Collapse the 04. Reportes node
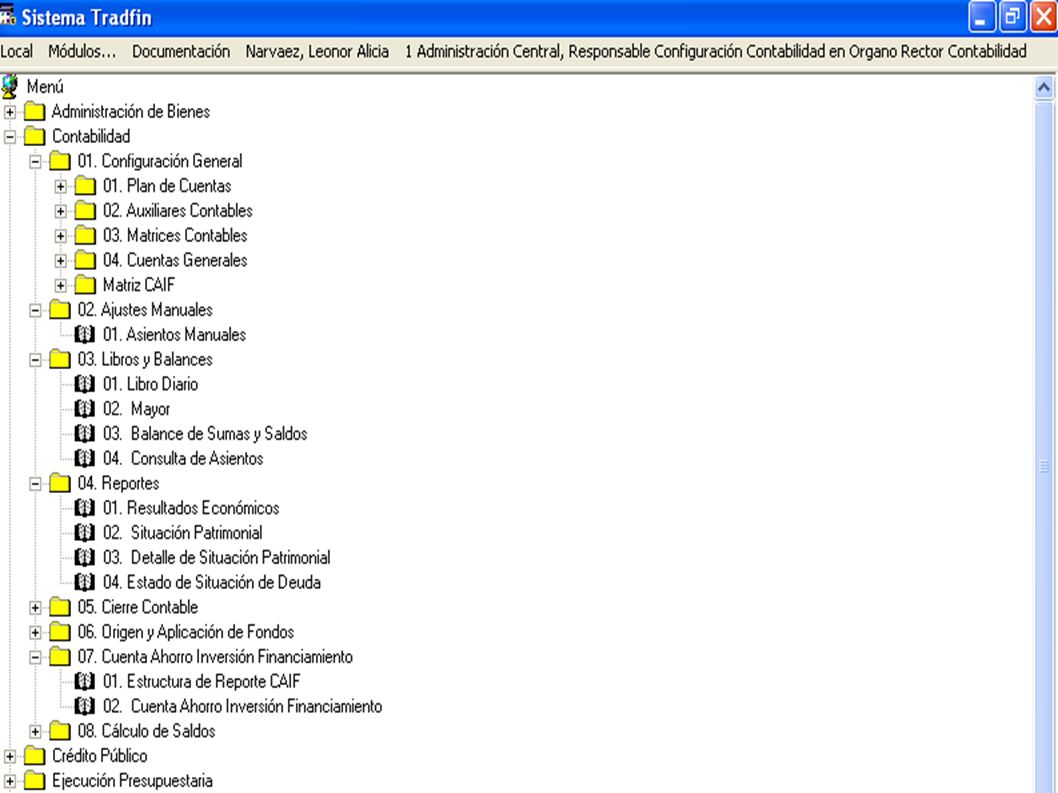The height and width of the screenshot is (793, 1058). (x=35, y=484)
